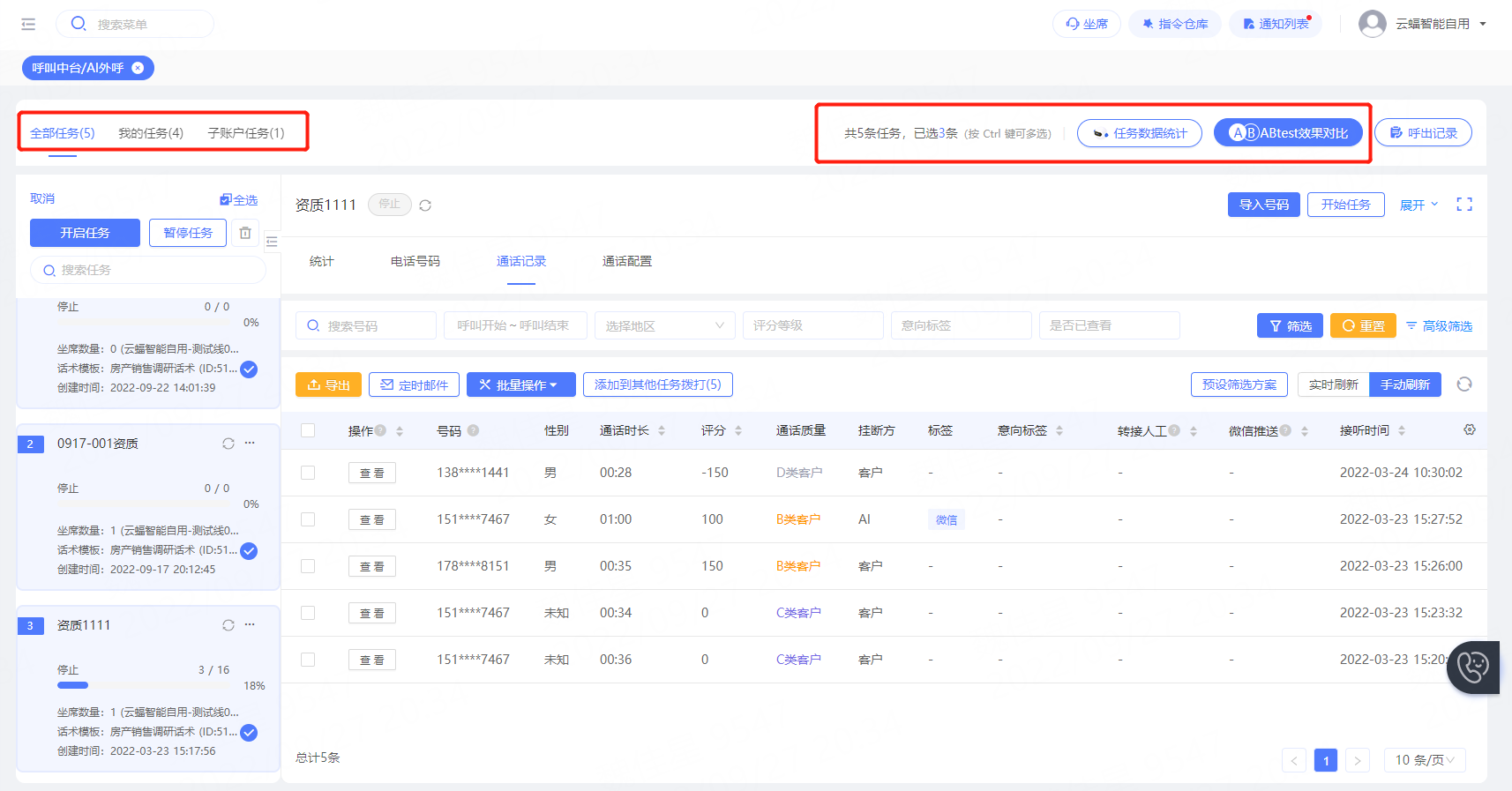The width and height of the screenshot is (1512, 791).
Task: Open the 指令仓库 command warehouse
Action: point(1175,24)
